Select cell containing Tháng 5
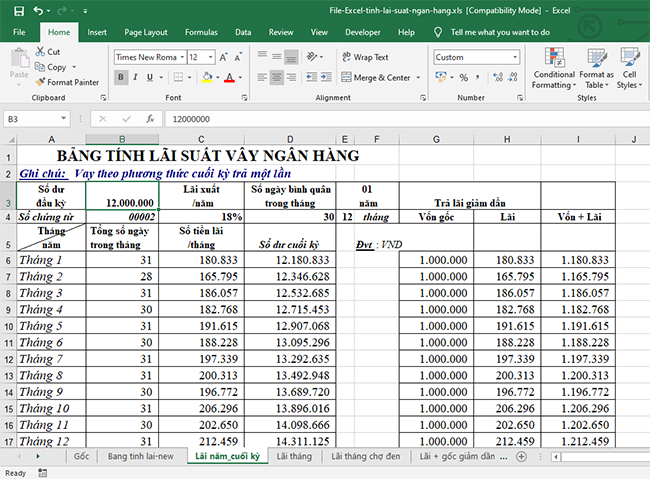The height and width of the screenshot is (479, 650). coord(43,325)
